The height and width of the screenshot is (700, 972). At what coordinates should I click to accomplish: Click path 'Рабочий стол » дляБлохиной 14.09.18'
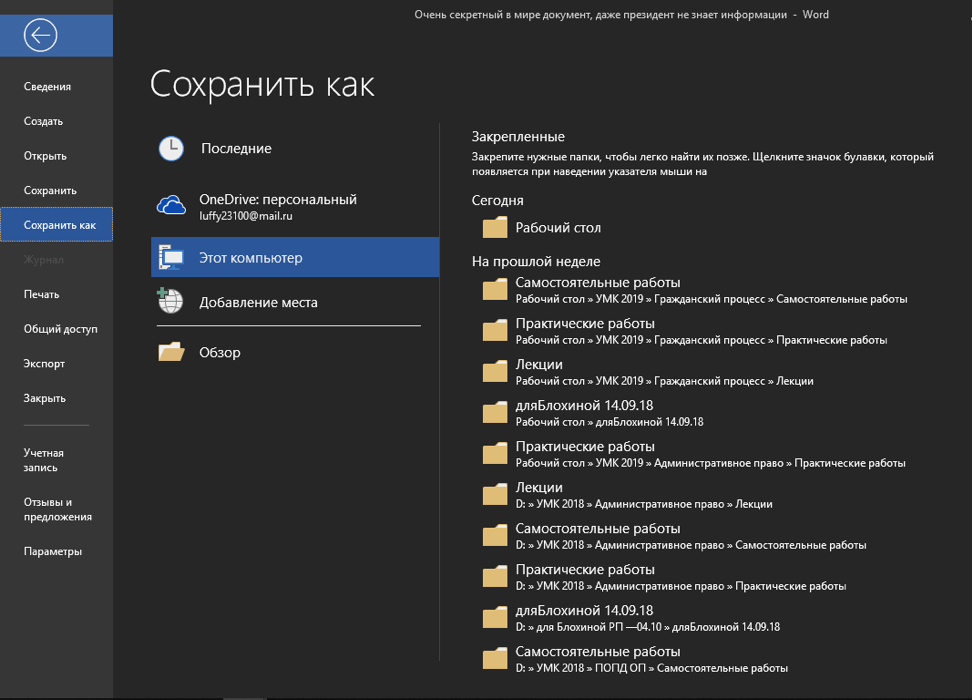point(609,422)
